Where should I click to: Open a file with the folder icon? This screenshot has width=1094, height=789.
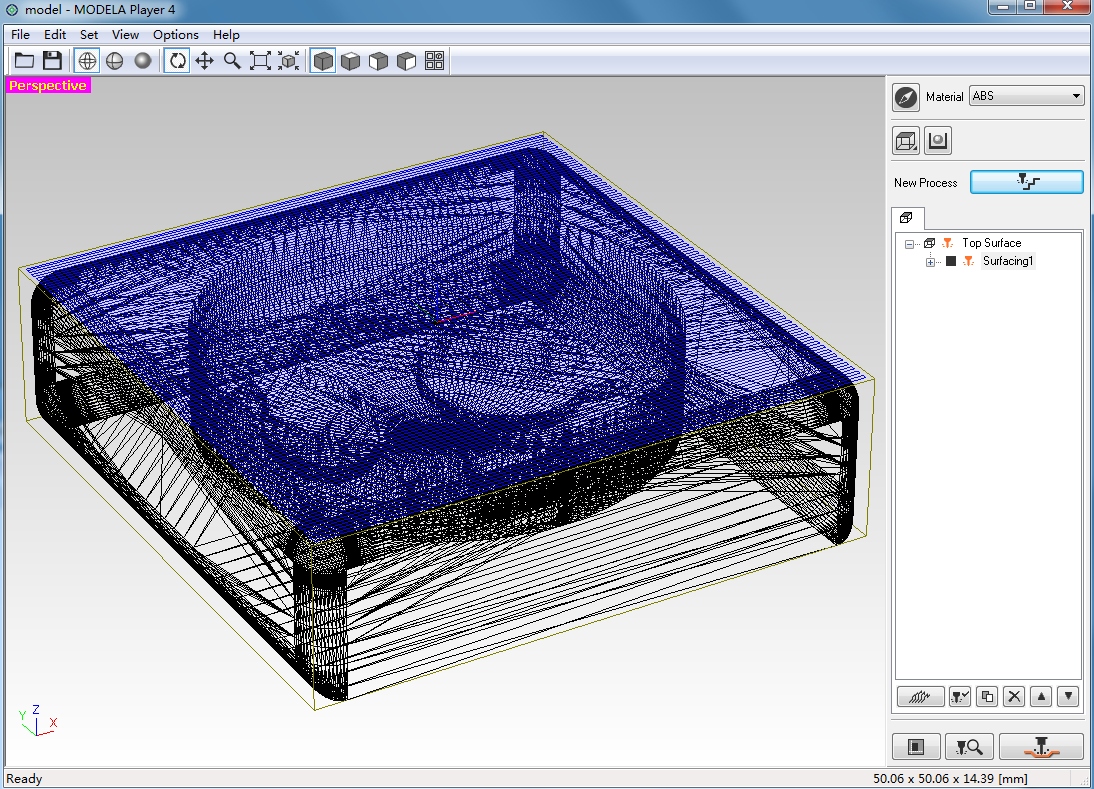point(24,61)
